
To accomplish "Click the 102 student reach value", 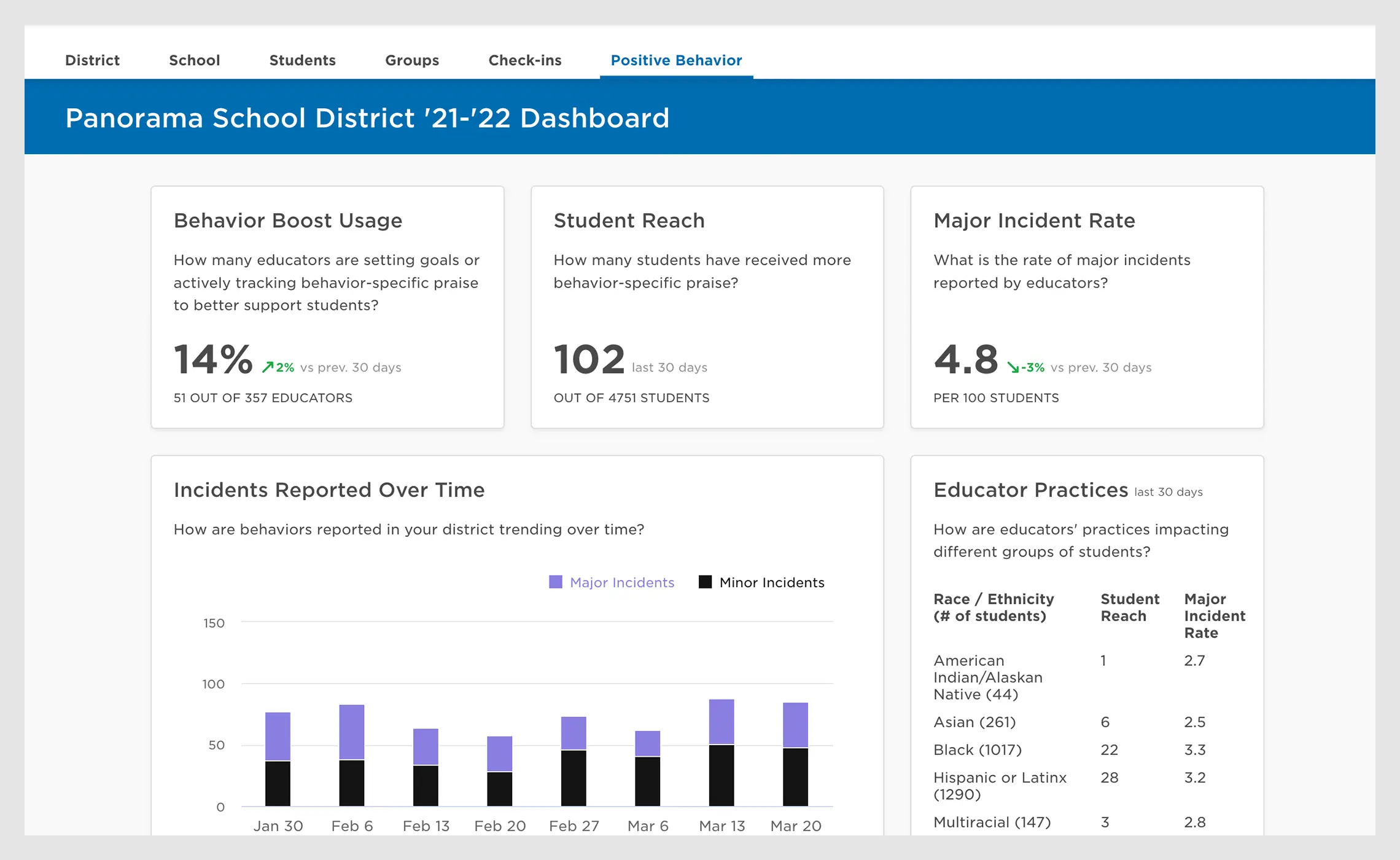I will pyautogui.click(x=589, y=359).
